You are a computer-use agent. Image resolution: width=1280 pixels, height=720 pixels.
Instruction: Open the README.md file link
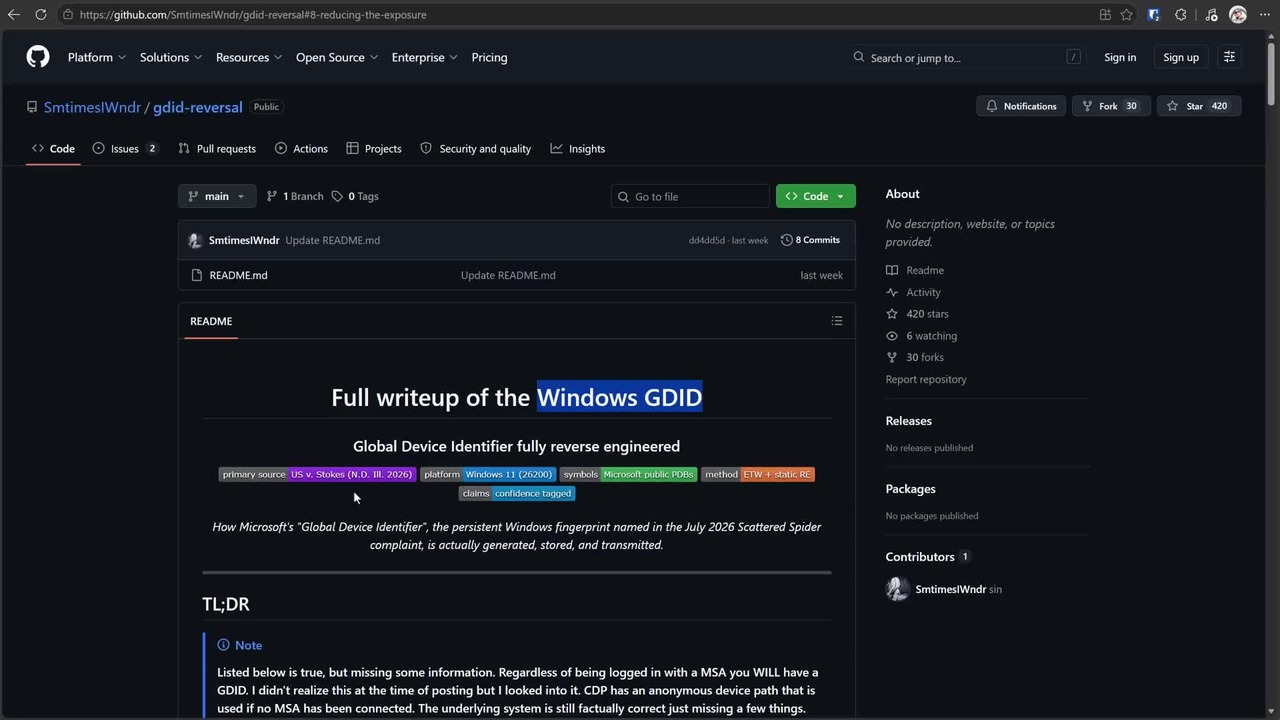[x=238, y=275]
